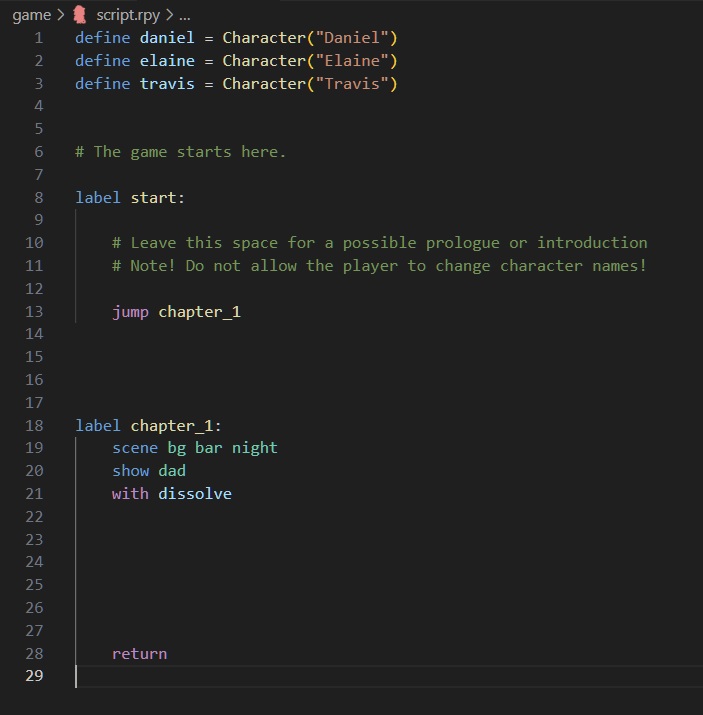
Task: Click the 'scene' keyword on line 19
Action: coord(135,448)
